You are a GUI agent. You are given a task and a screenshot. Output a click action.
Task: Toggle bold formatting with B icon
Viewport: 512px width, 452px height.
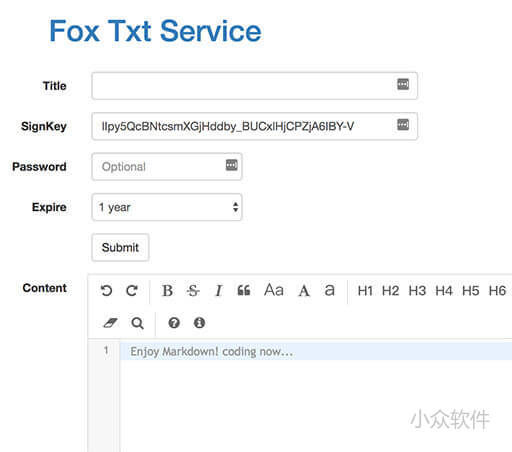[x=167, y=291]
